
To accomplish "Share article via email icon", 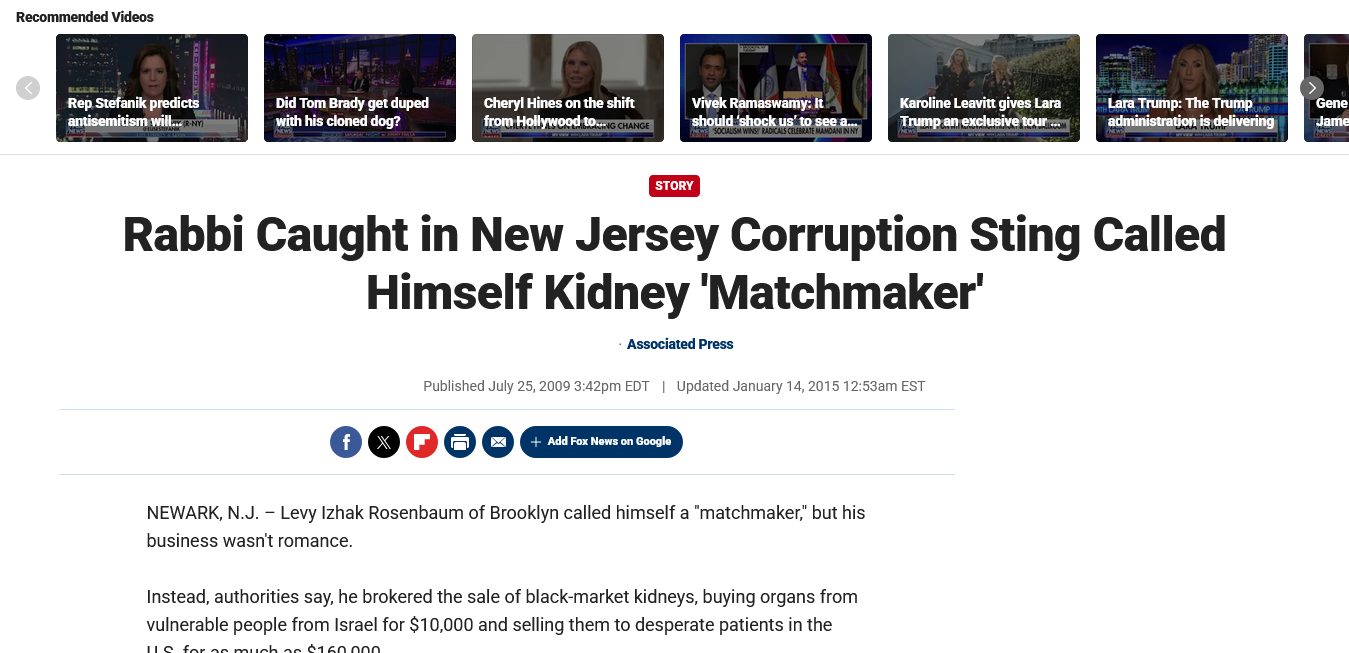I will 498,441.
